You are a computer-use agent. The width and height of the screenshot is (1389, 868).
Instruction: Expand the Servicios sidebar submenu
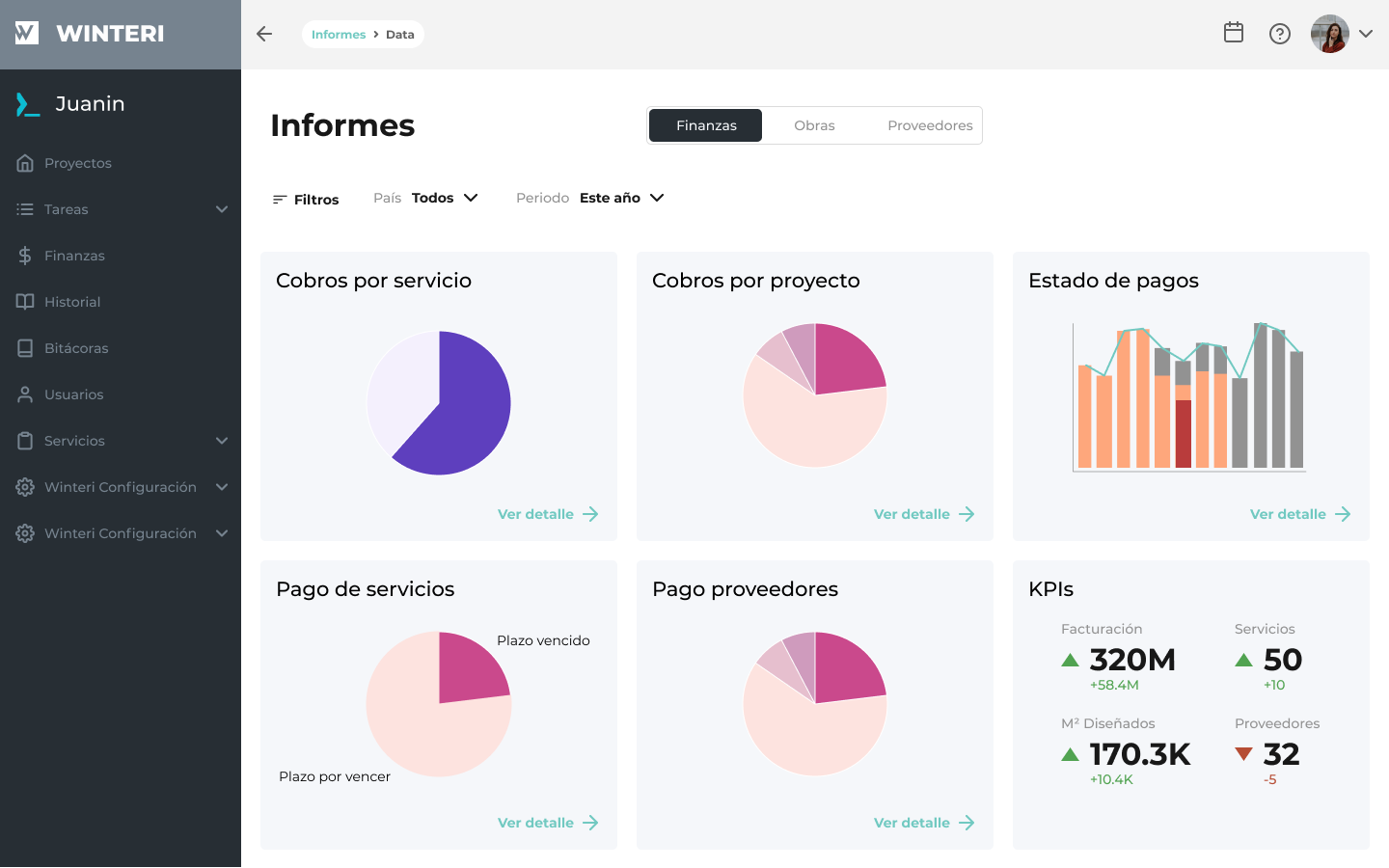point(221,441)
